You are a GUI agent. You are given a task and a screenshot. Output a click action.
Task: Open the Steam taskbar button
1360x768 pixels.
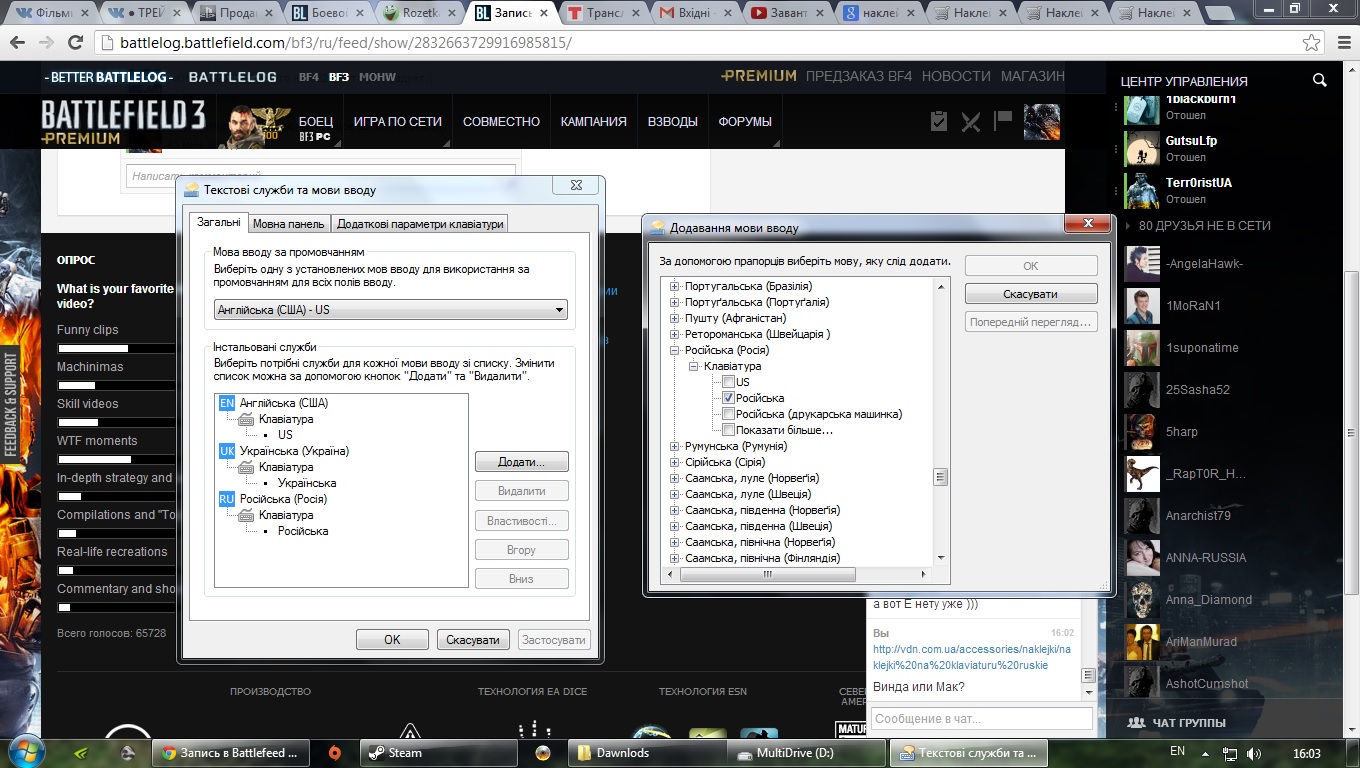(439, 753)
